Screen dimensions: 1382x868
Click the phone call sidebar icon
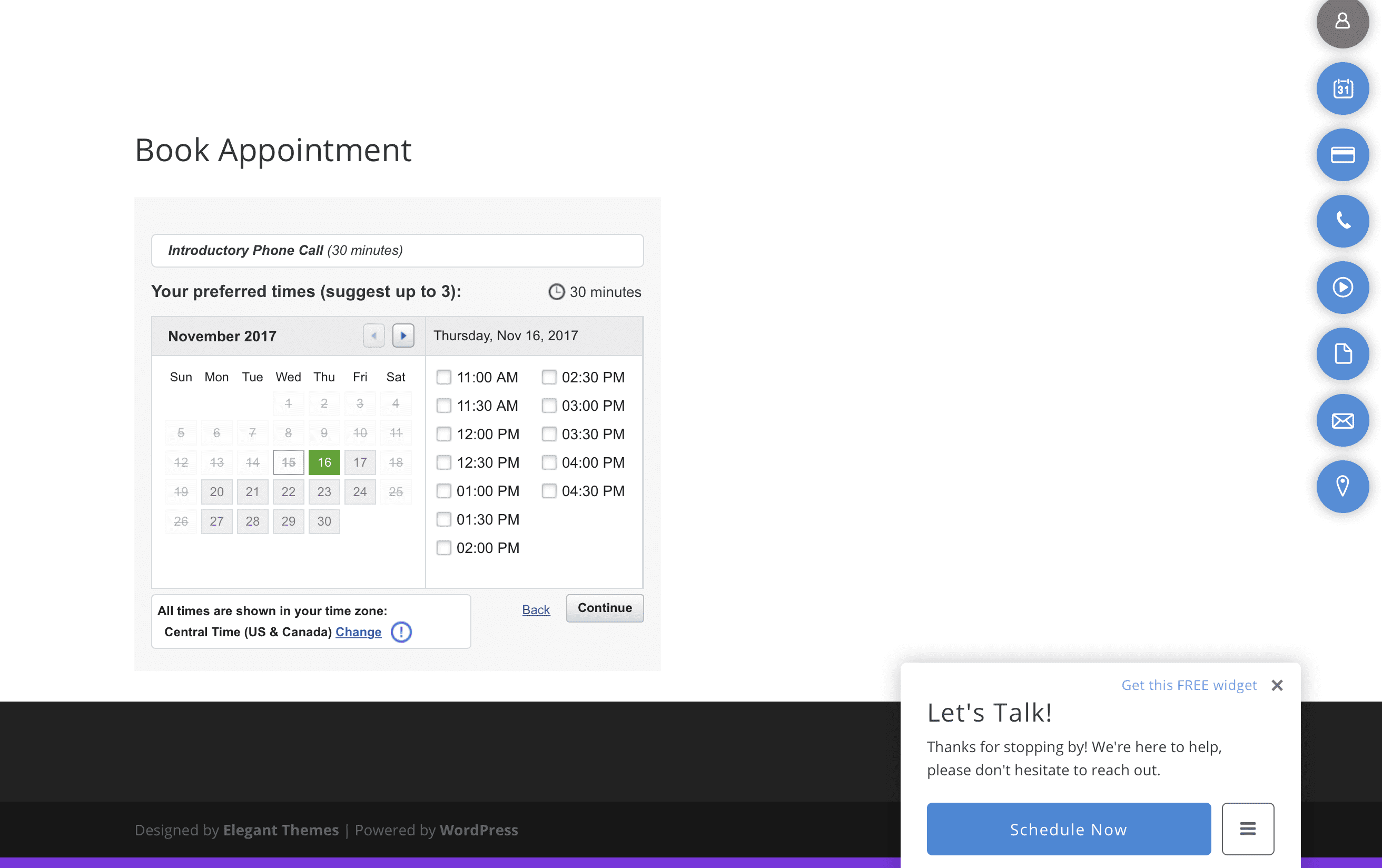1342,221
